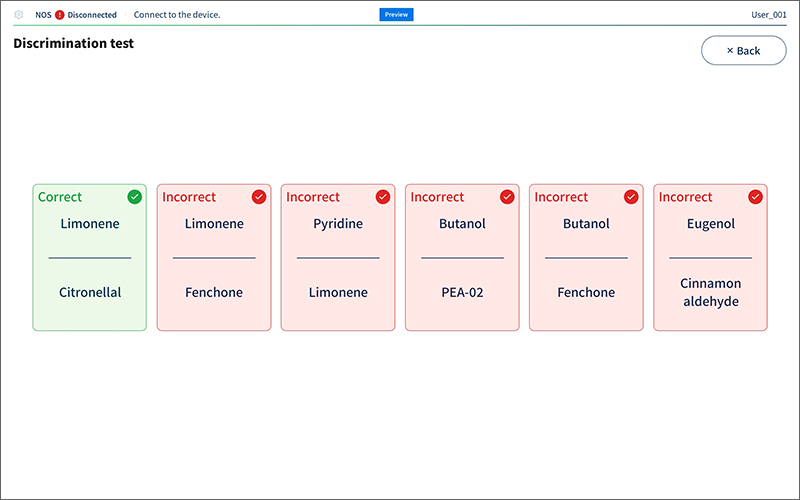
Task: Select the Pyridine odor label
Action: coord(338,224)
